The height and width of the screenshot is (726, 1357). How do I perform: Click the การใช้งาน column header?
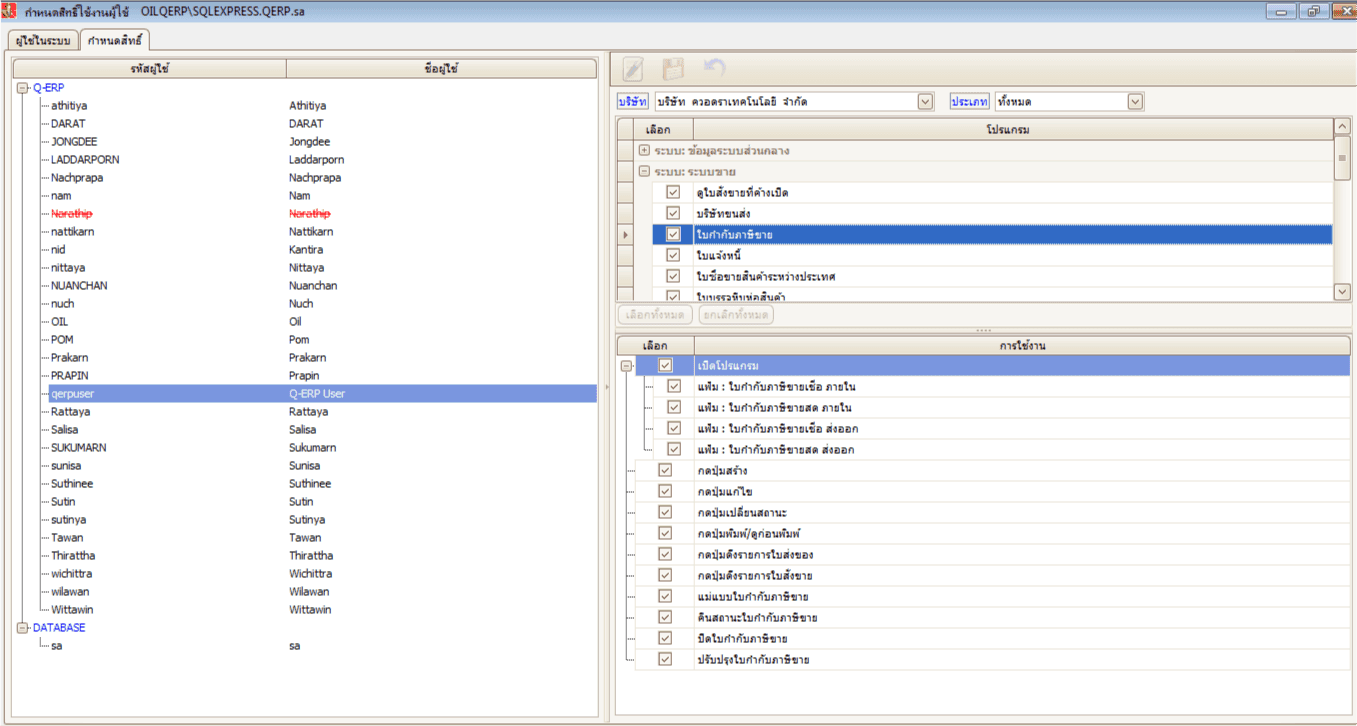(1022, 345)
